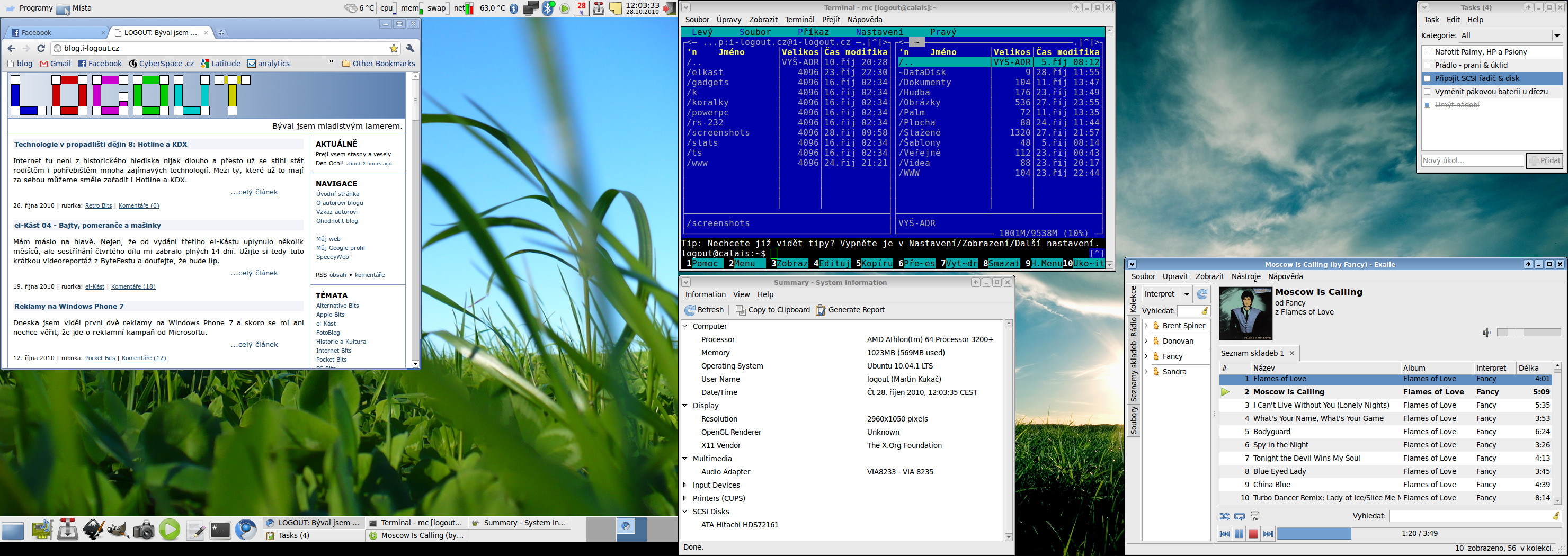Uncheck the completed 'Umýt nádobí' task
Viewport: 1568px width, 556px height.
point(1428,105)
